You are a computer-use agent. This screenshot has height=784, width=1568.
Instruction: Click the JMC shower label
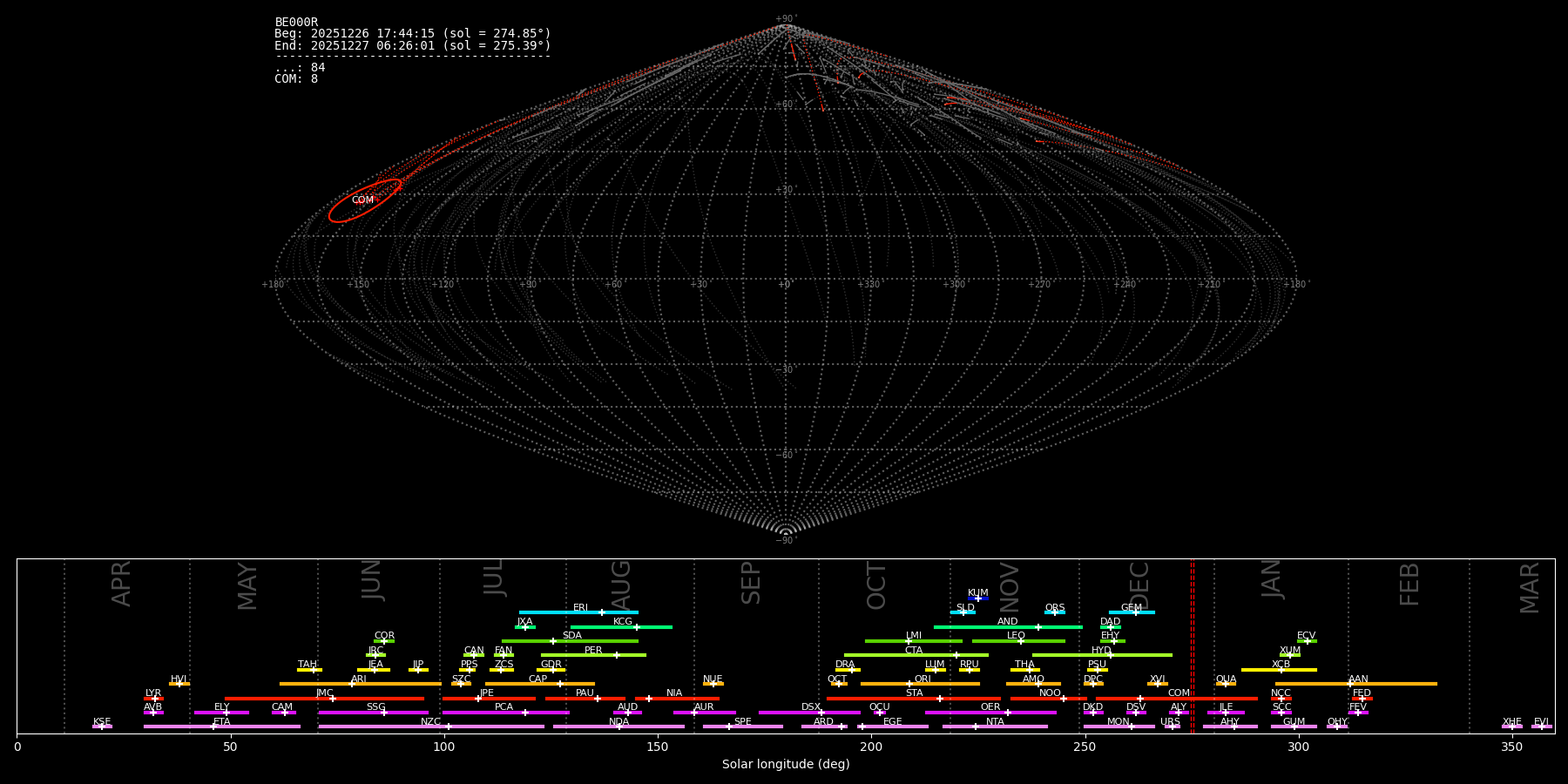coord(325,693)
